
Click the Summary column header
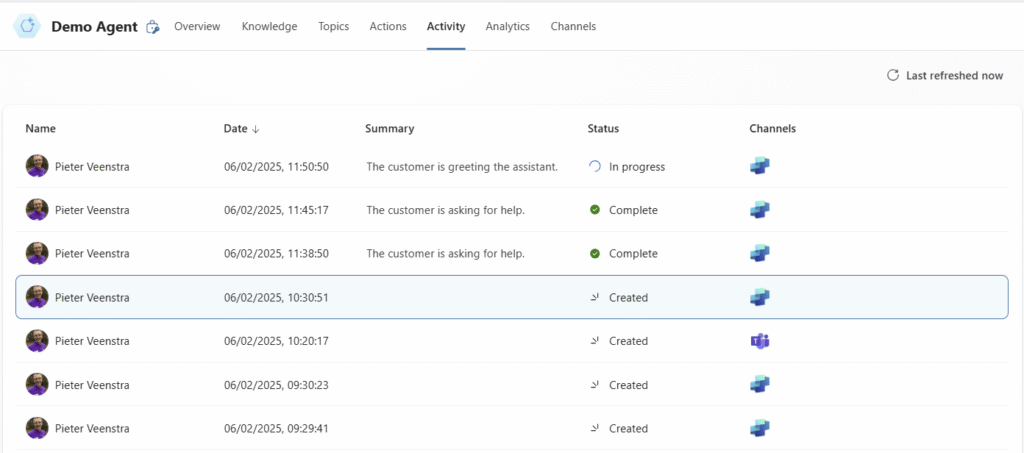tap(389, 129)
